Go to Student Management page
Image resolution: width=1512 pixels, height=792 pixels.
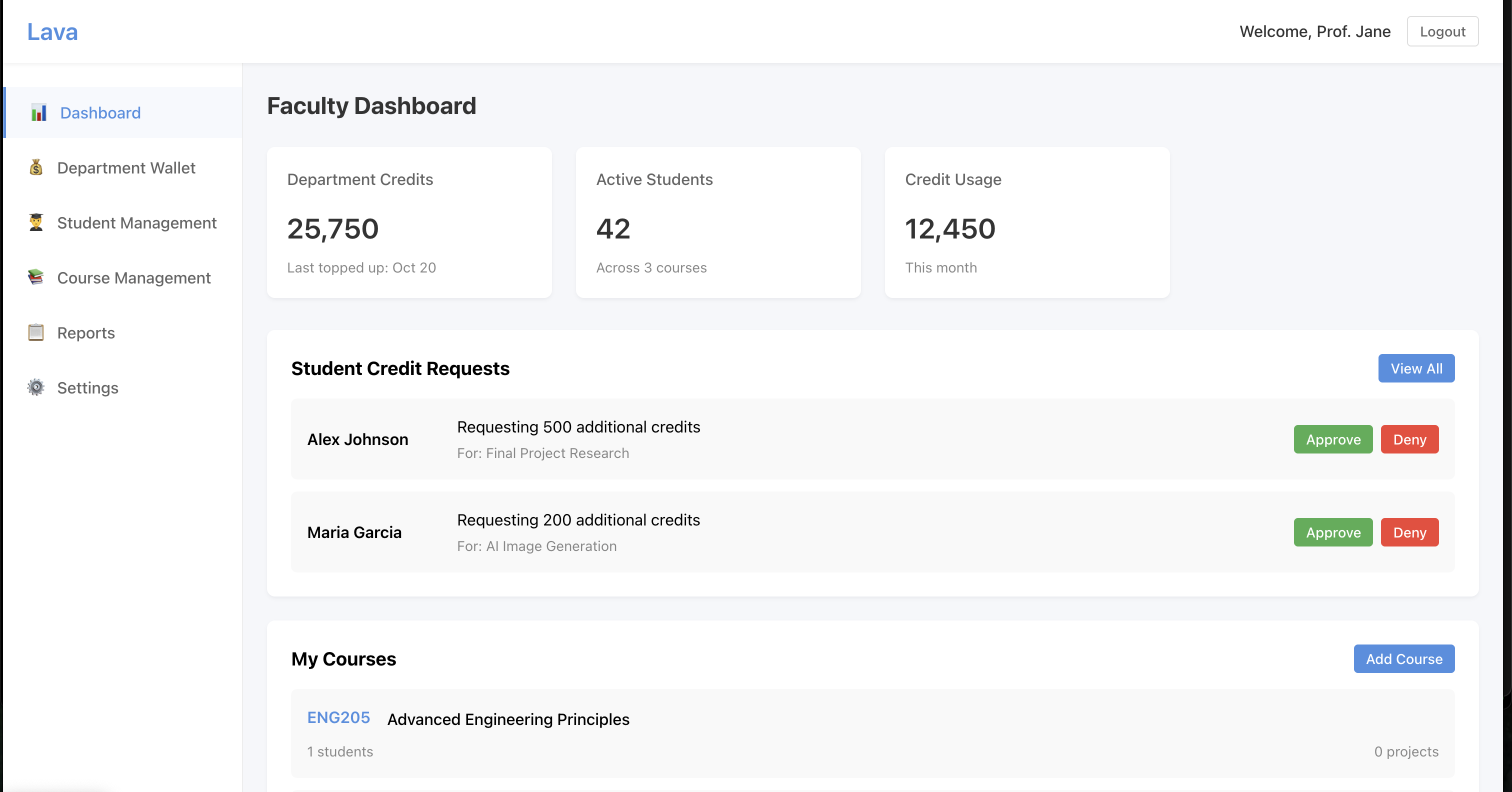pyautogui.click(x=136, y=223)
